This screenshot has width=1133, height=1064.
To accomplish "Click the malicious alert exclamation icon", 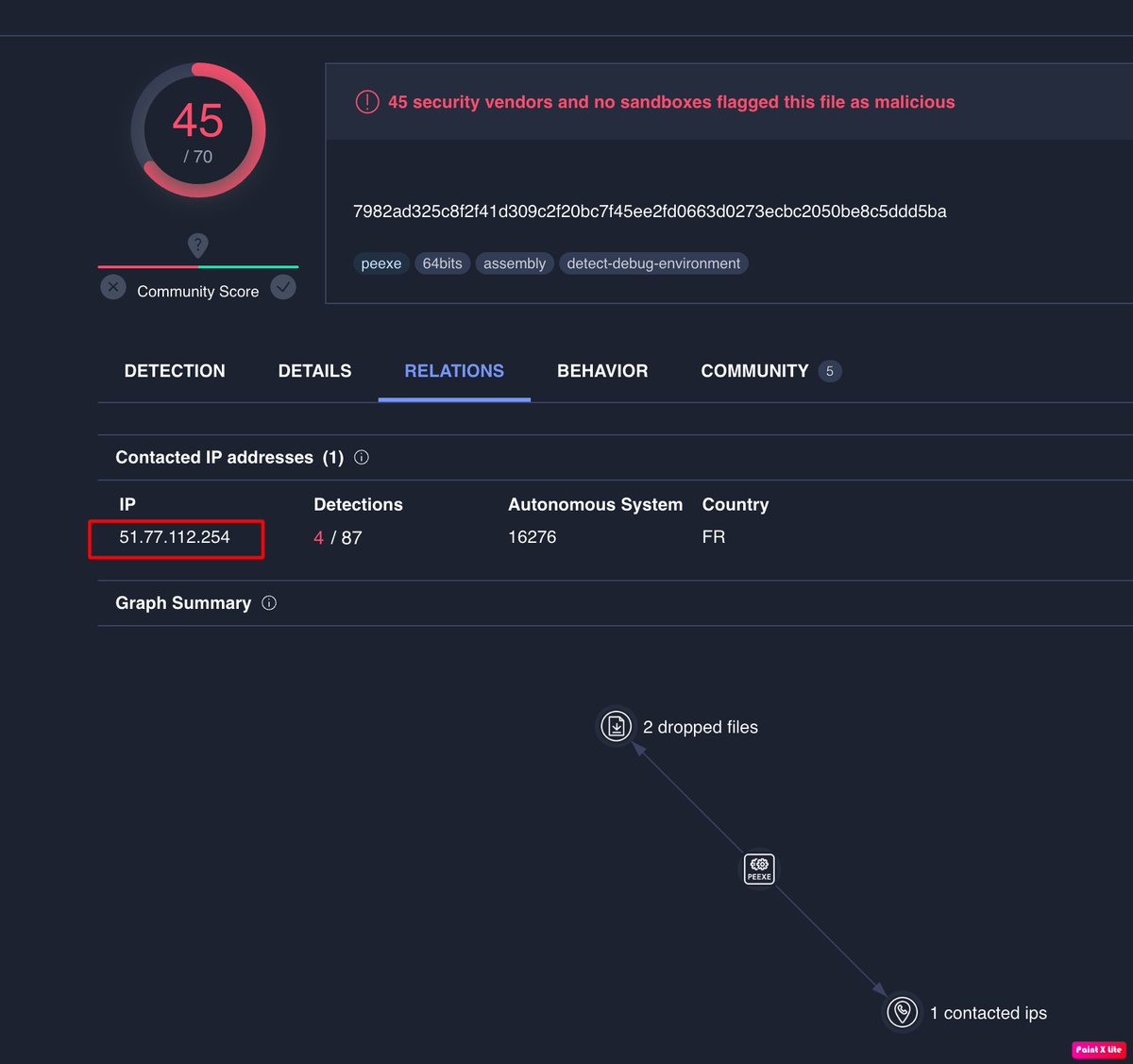I will (x=367, y=102).
